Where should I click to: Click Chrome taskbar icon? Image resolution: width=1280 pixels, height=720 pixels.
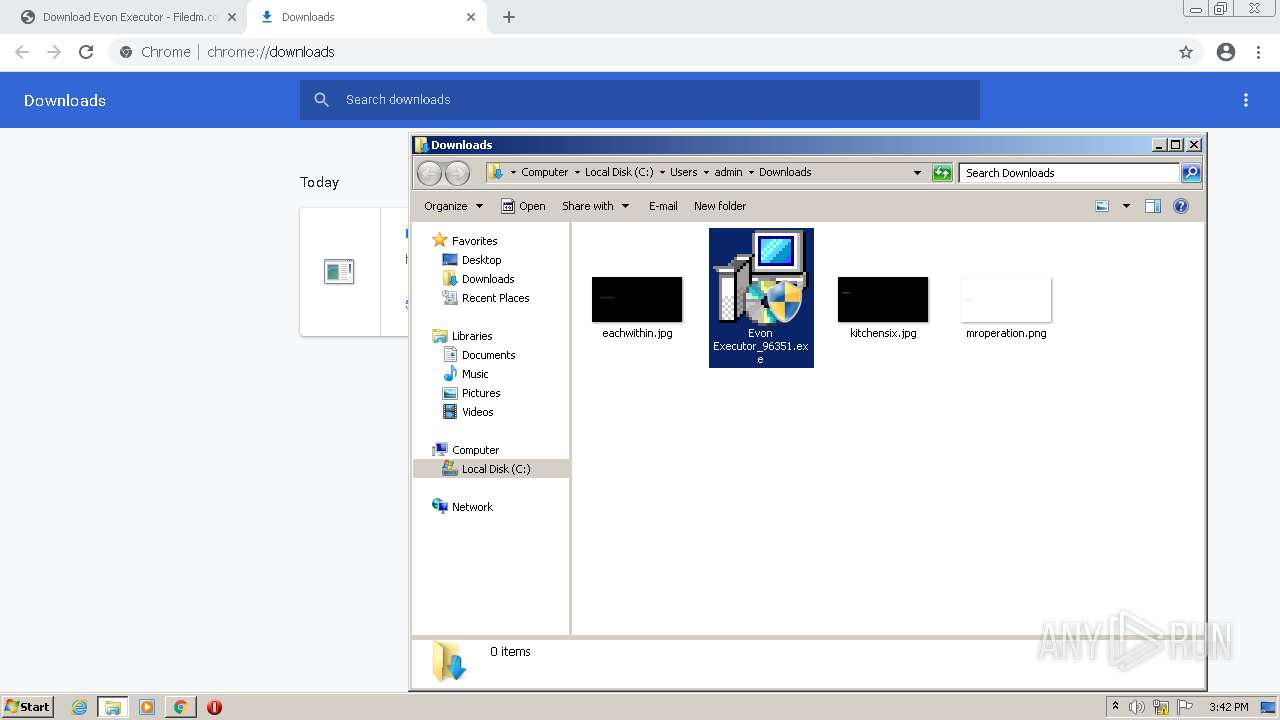pos(181,707)
